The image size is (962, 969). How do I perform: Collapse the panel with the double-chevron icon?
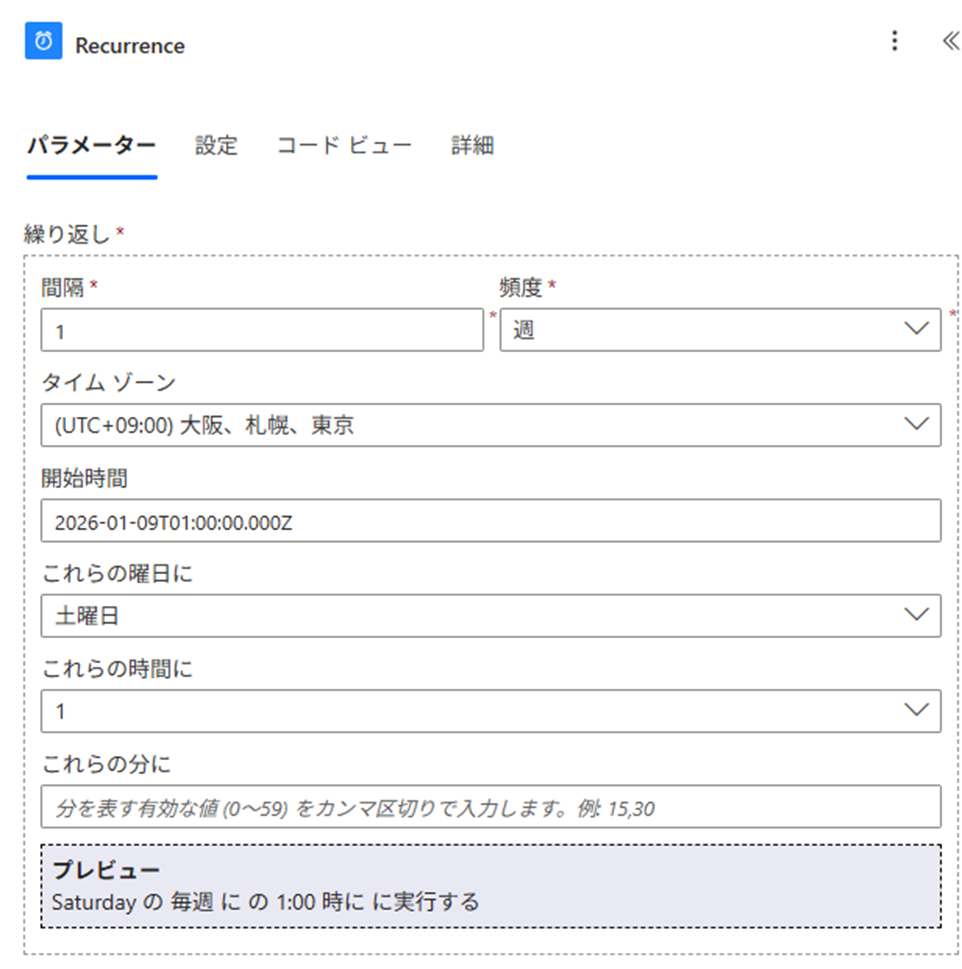[x=950, y=41]
